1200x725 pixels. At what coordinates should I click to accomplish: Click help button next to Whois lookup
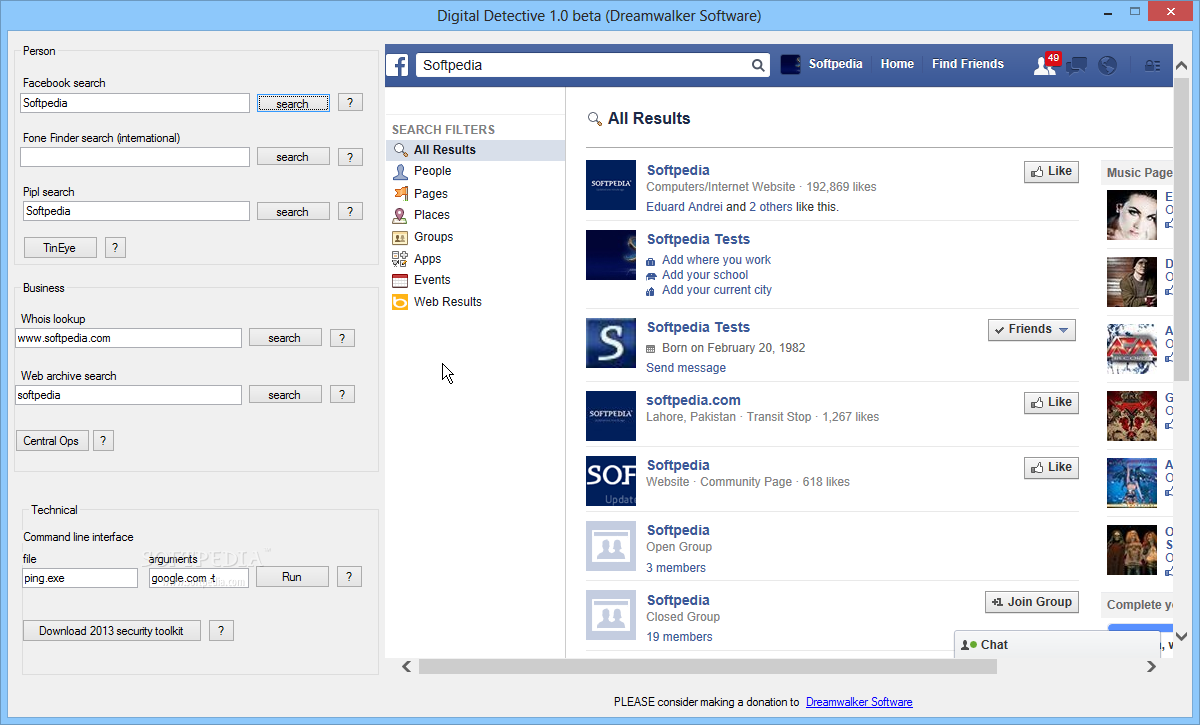coord(342,338)
